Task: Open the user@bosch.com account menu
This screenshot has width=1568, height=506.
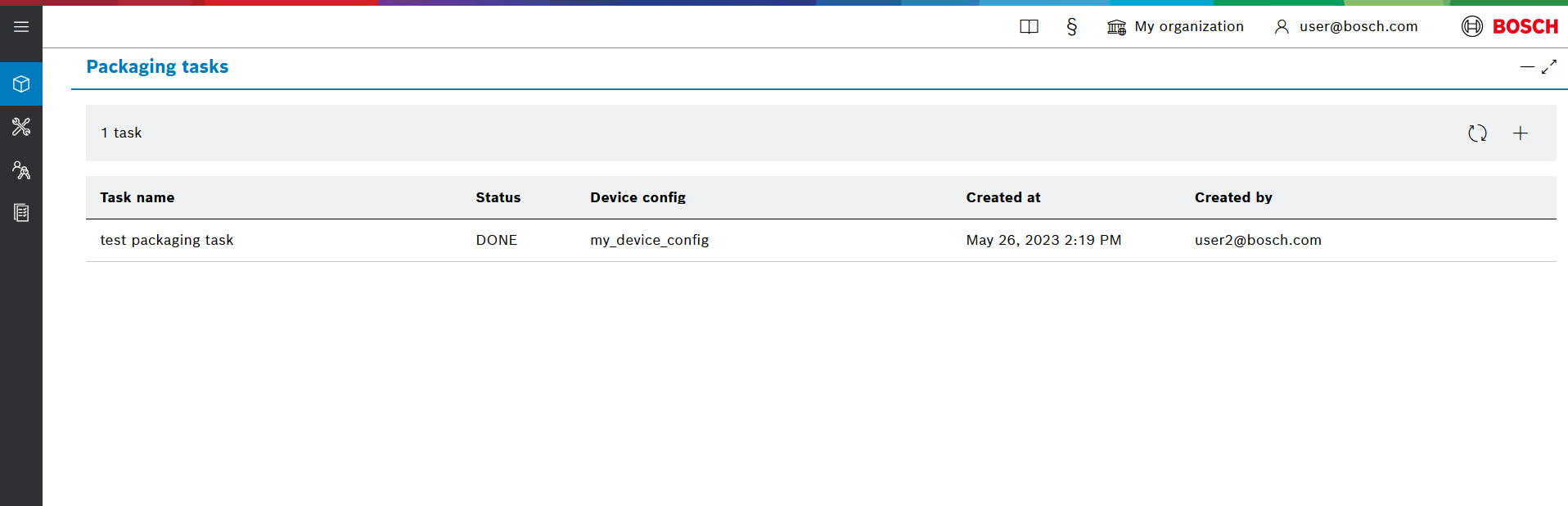Action: tap(1346, 27)
